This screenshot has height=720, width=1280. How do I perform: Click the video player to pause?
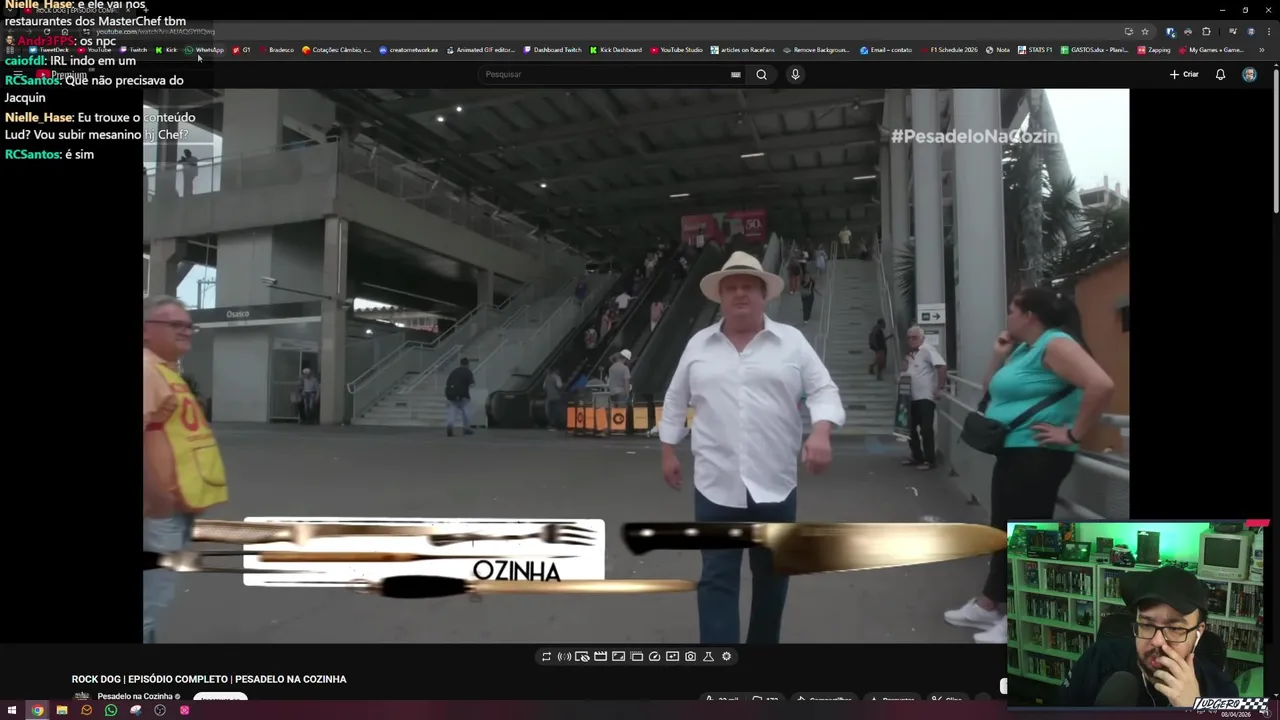[x=636, y=365]
